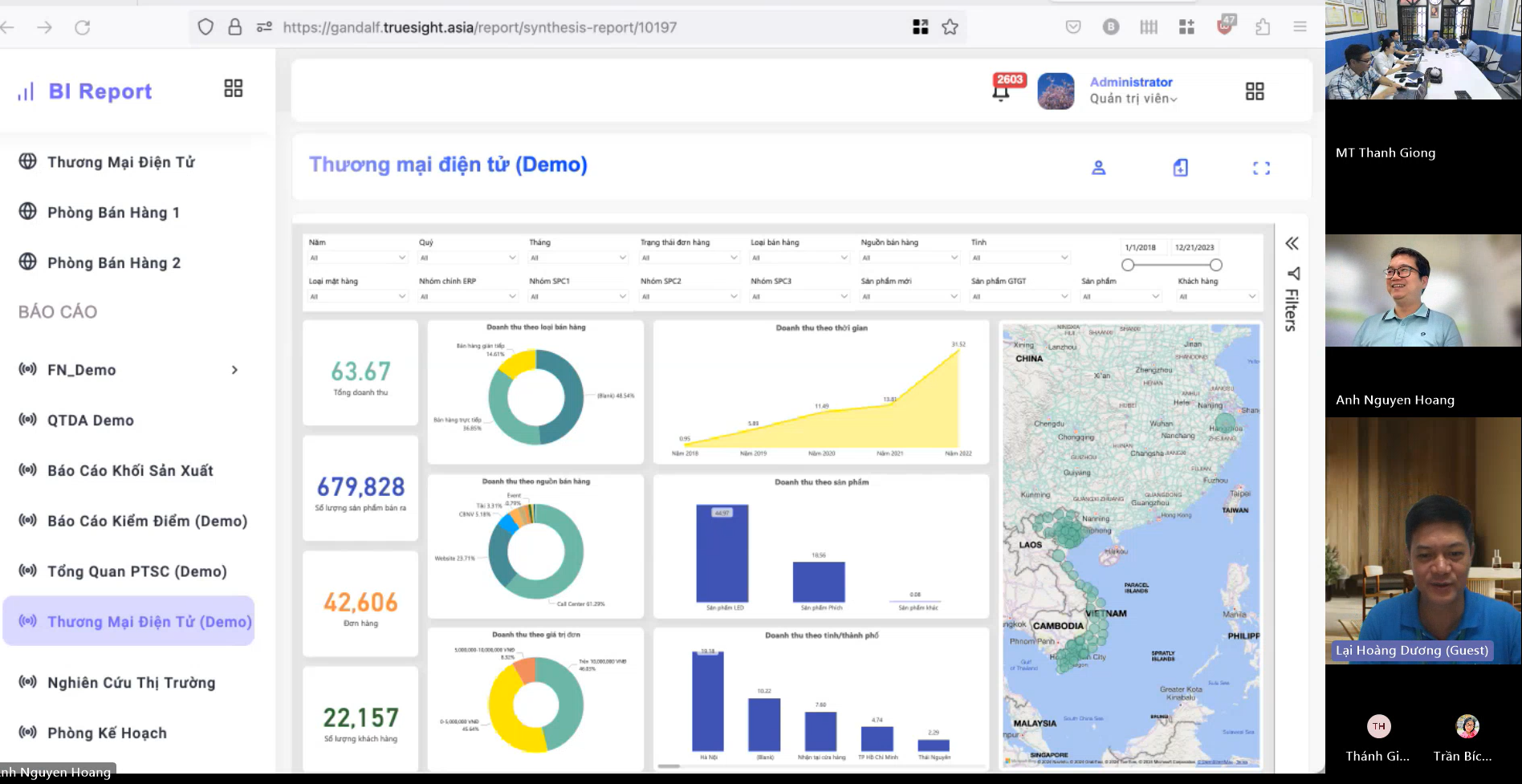This screenshot has height=784, width=1522.
Task: Open the extensions puzzle icon
Action: [x=1263, y=27]
